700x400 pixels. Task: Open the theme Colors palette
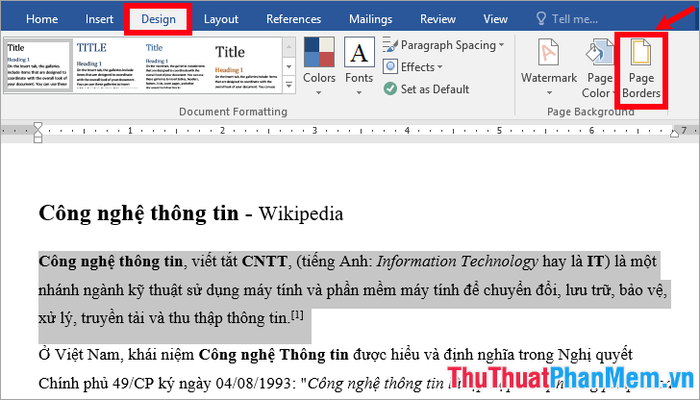[x=319, y=63]
